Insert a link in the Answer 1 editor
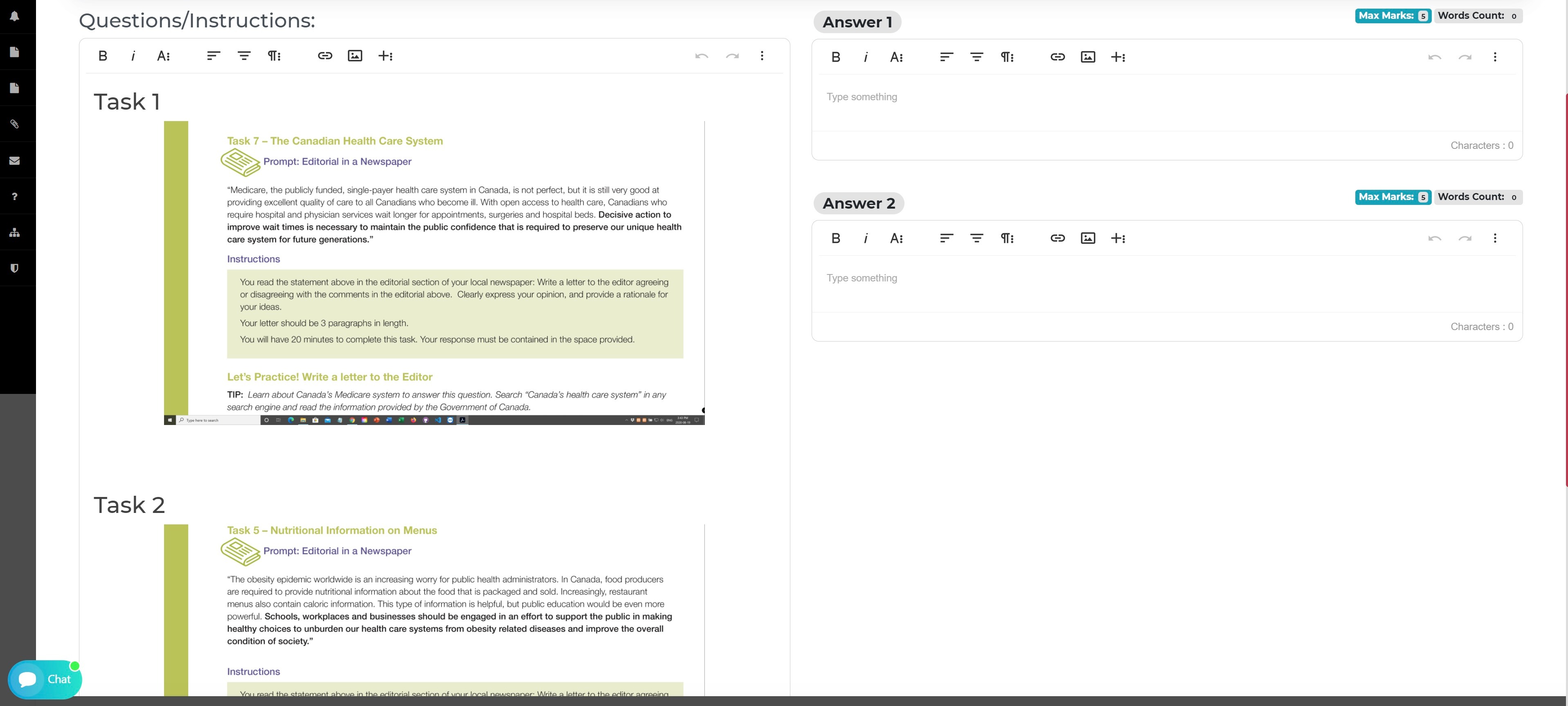Screen dimensions: 1568x706 pos(1058,56)
